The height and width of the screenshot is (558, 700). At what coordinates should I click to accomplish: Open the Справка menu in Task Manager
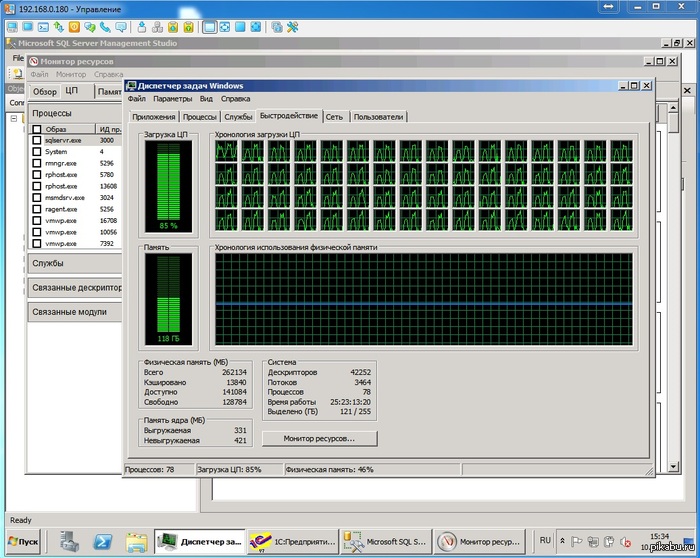tap(235, 99)
